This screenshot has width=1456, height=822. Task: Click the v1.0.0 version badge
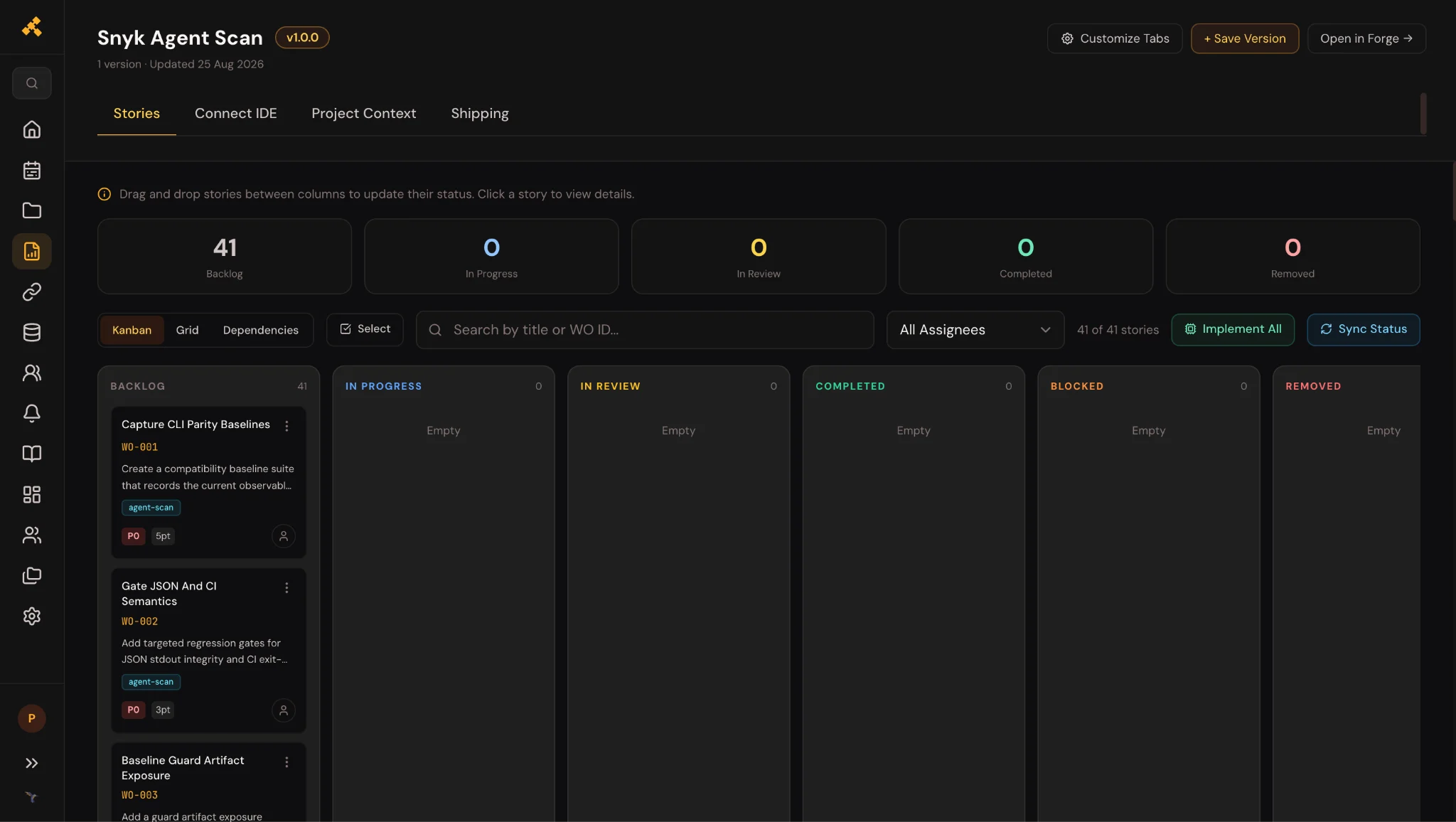click(302, 38)
